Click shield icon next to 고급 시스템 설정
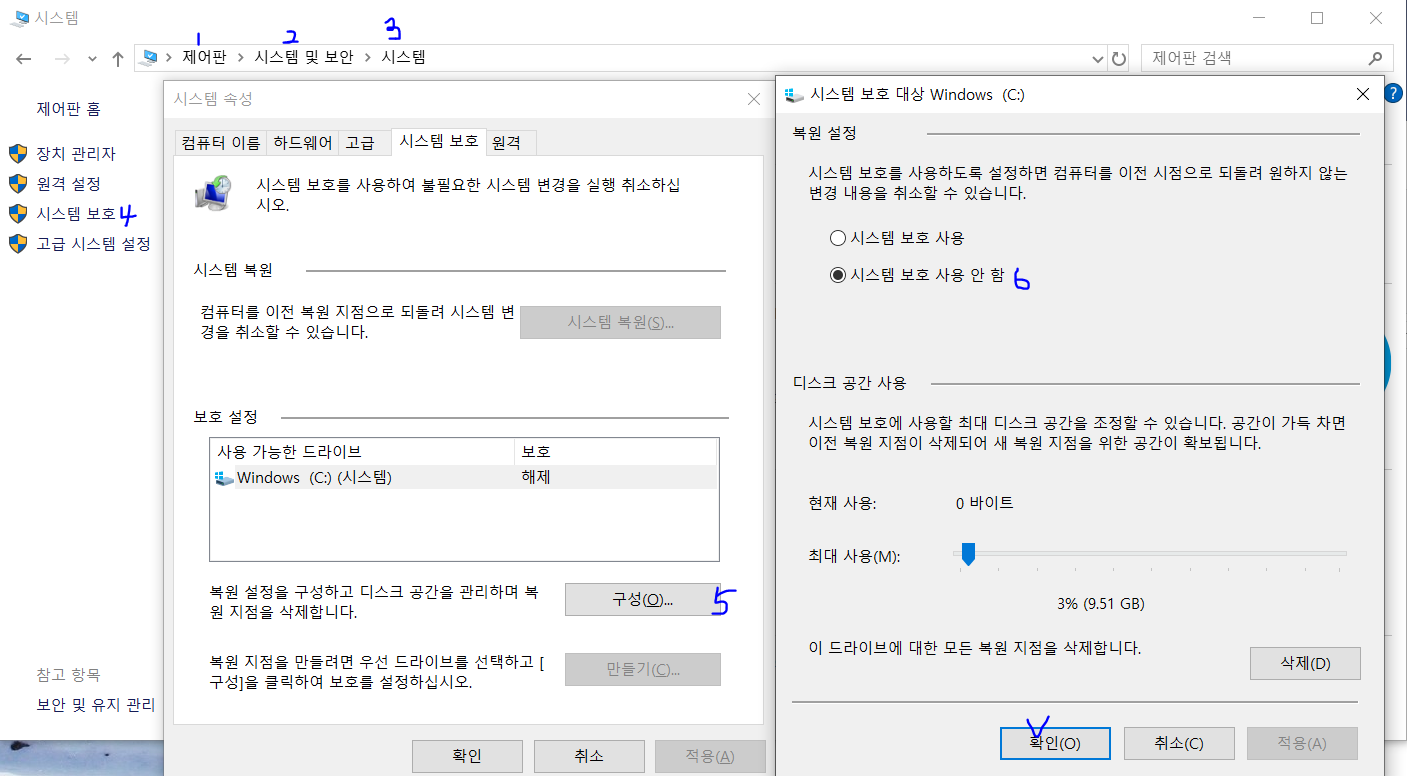 coord(18,243)
